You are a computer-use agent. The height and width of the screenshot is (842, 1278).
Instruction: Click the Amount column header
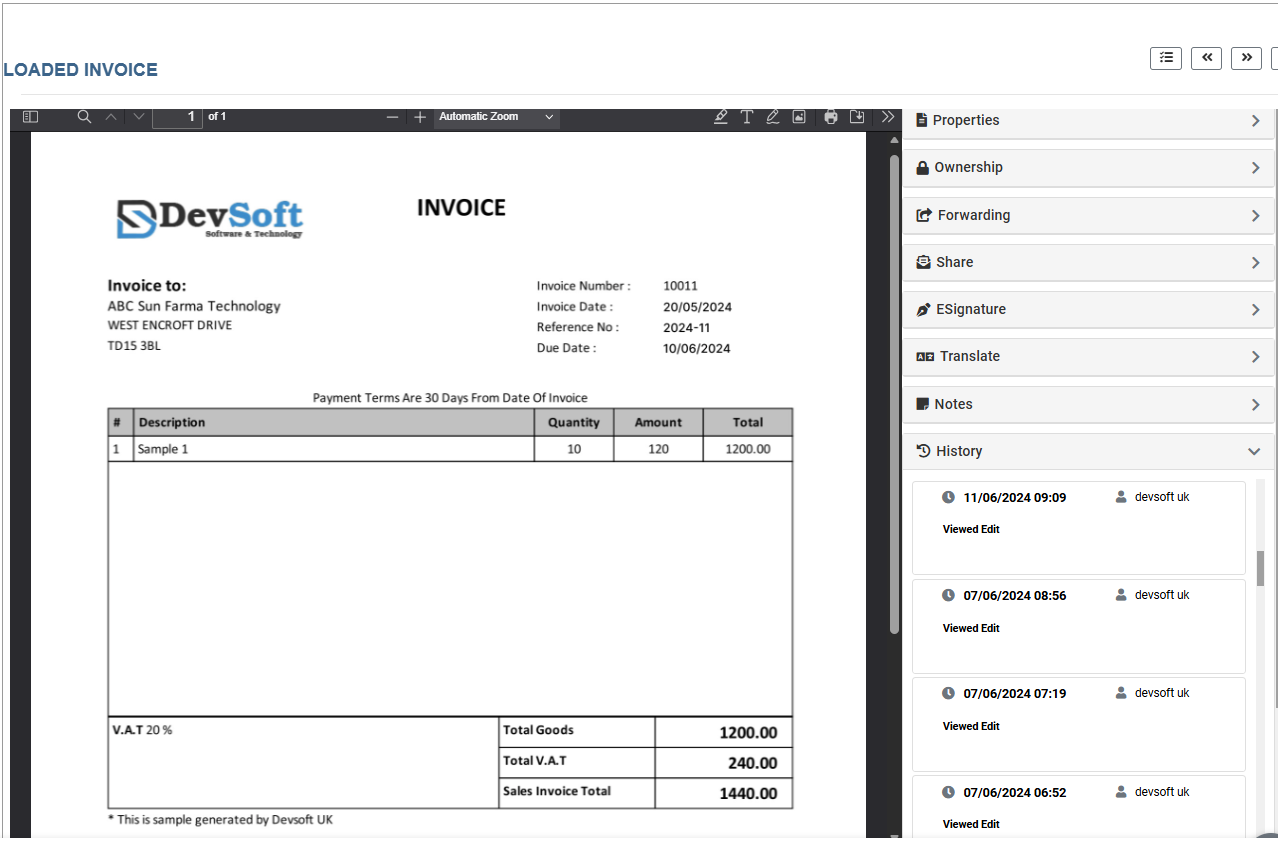[658, 422]
